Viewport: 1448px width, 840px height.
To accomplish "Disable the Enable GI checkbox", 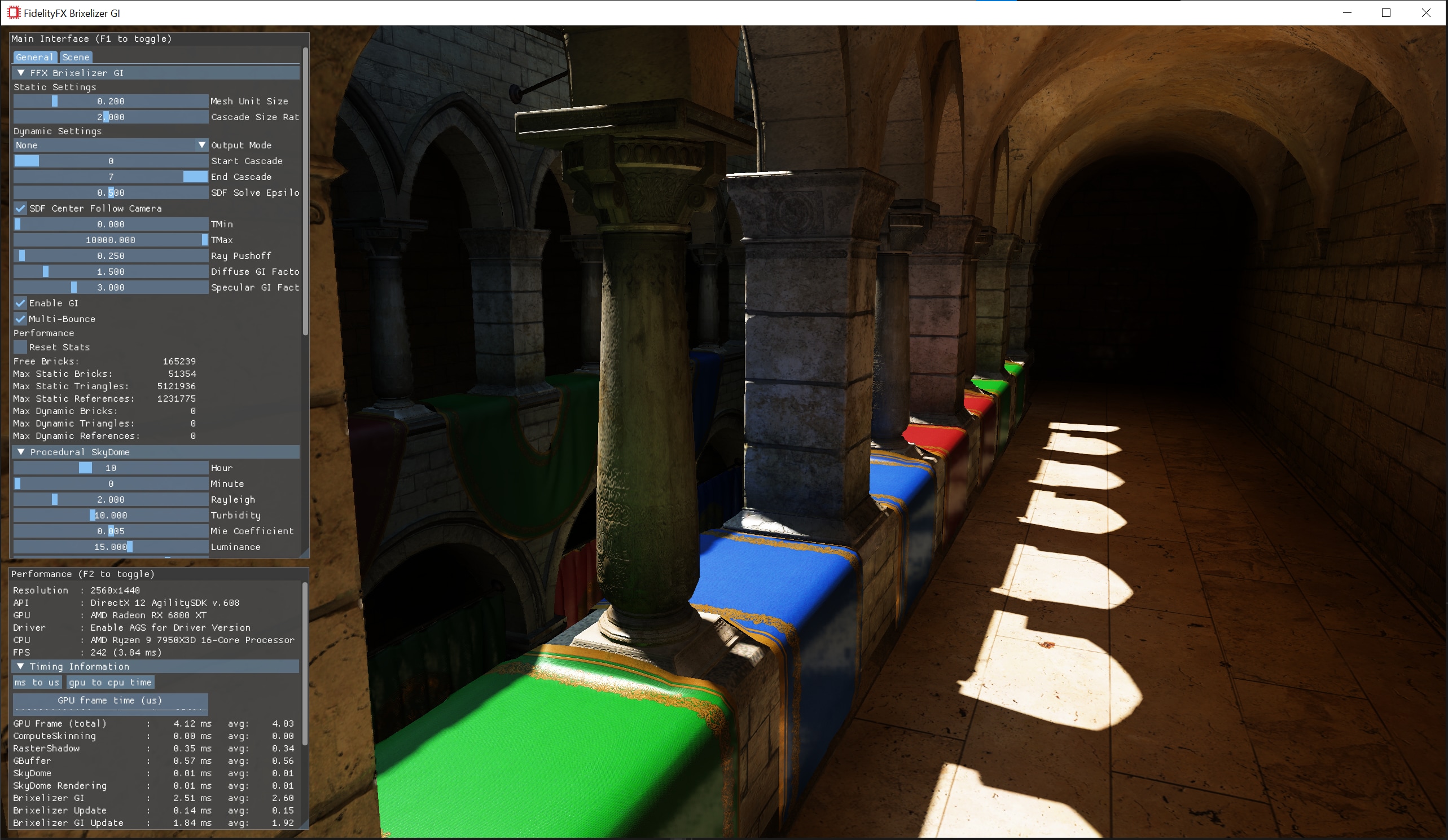I will 21,304.
